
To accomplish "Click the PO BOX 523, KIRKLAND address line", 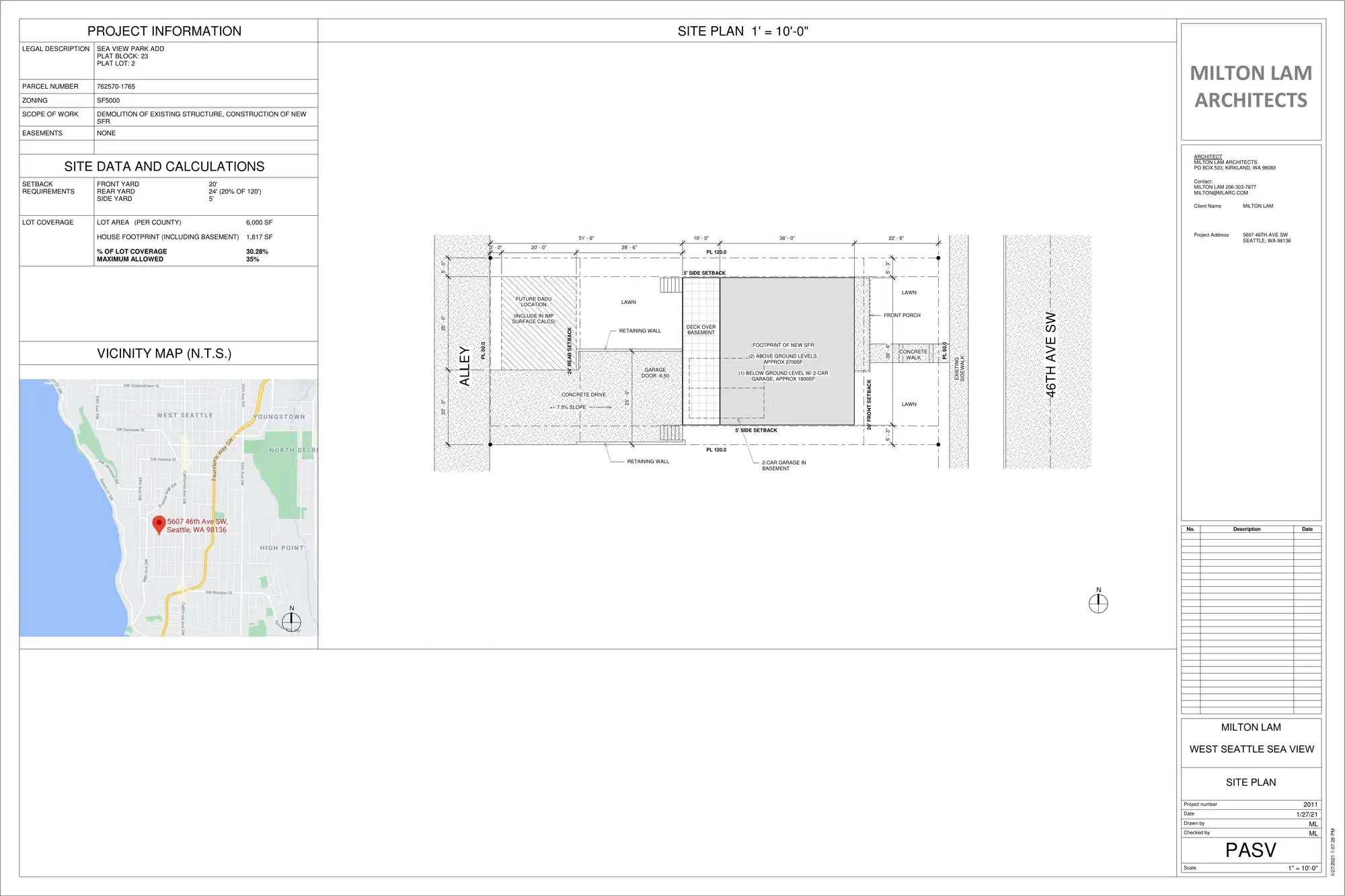I will coord(1235,168).
